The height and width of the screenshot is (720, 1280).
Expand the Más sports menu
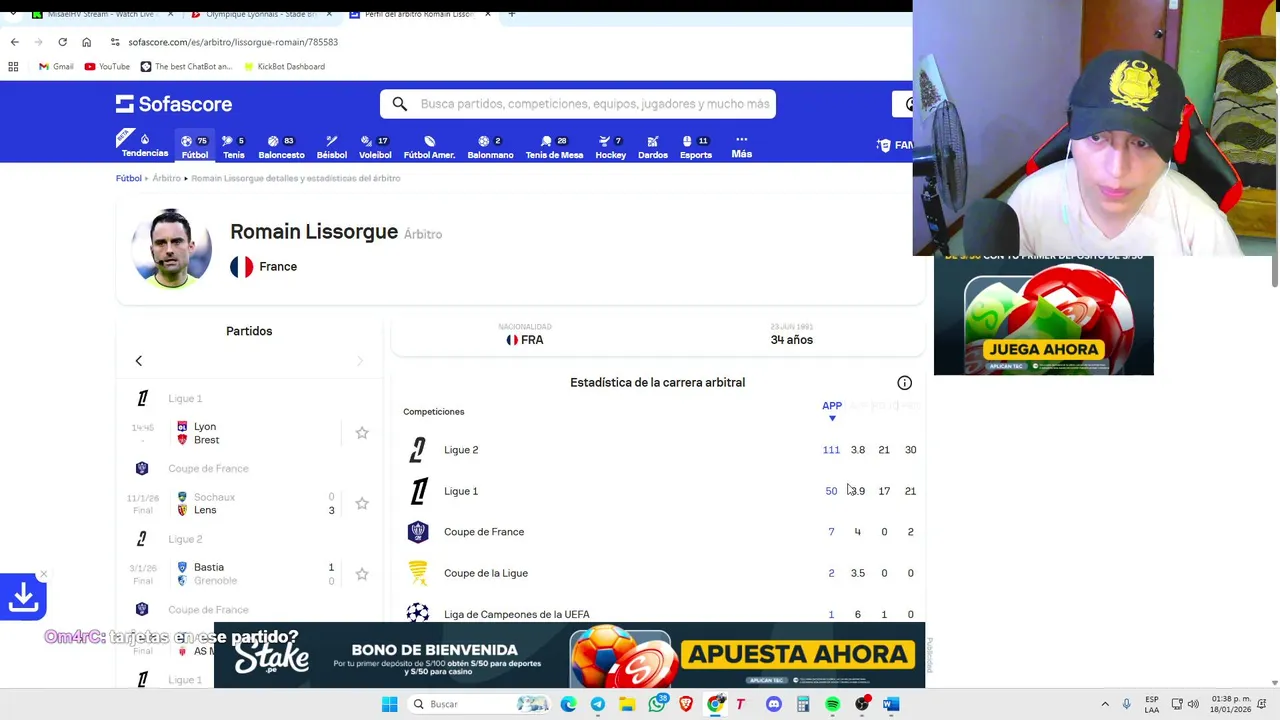tap(741, 147)
